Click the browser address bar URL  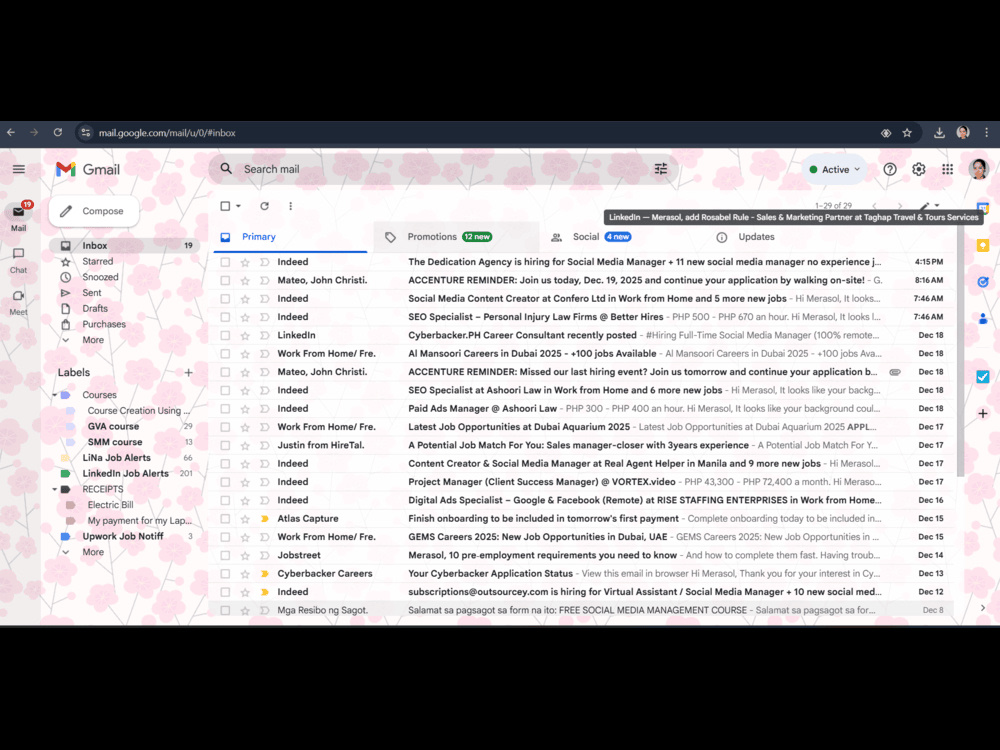point(167,133)
